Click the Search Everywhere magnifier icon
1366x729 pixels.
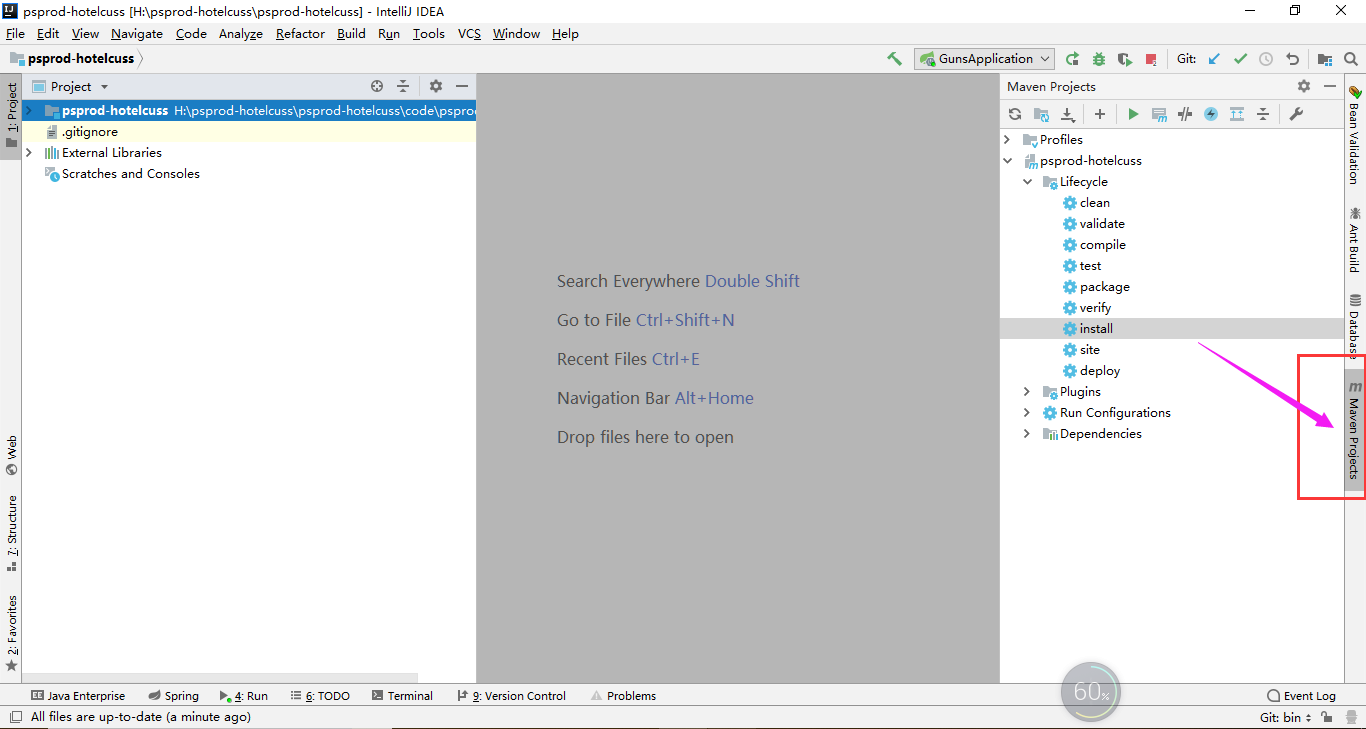point(1350,59)
